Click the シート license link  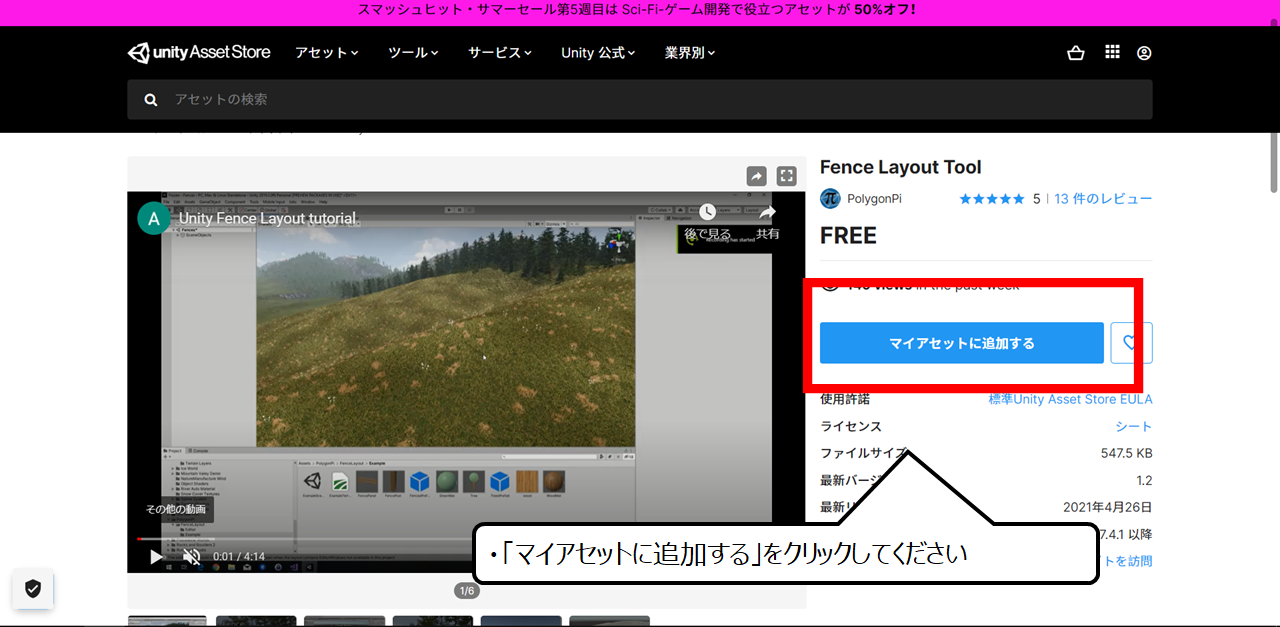(1134, 426)
